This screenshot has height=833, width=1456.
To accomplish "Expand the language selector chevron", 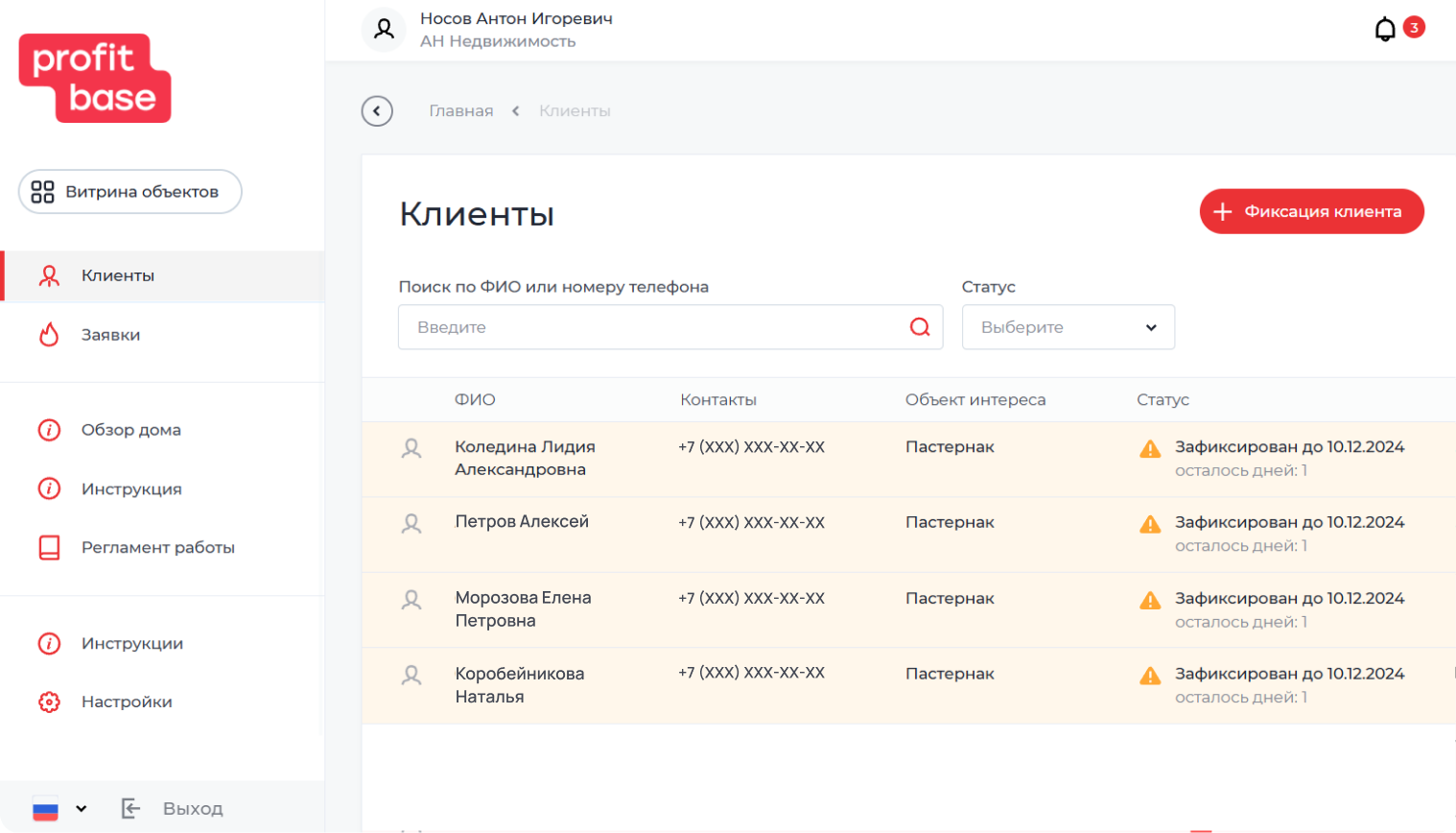I will [81, 809].
